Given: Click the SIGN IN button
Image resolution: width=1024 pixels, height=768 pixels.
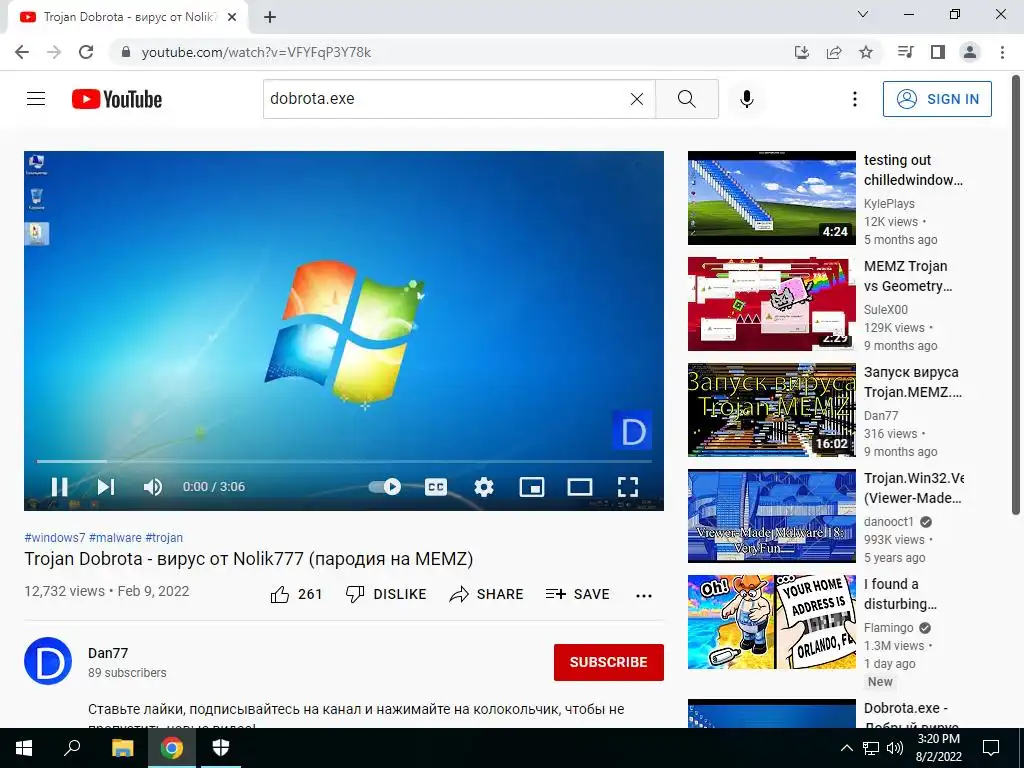Looking at the screenshot, I should [937, 99].
